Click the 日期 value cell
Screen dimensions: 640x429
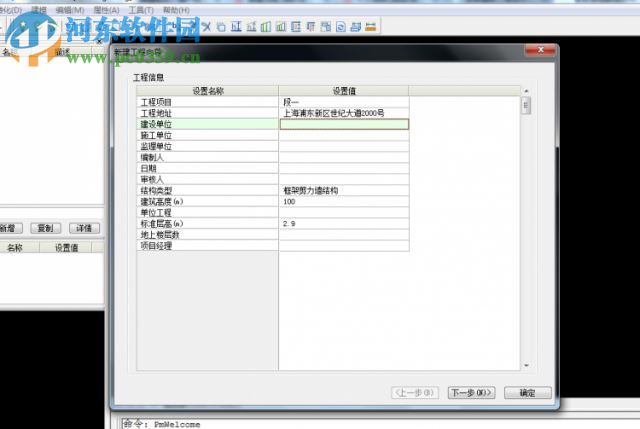(x=344, y=168)
